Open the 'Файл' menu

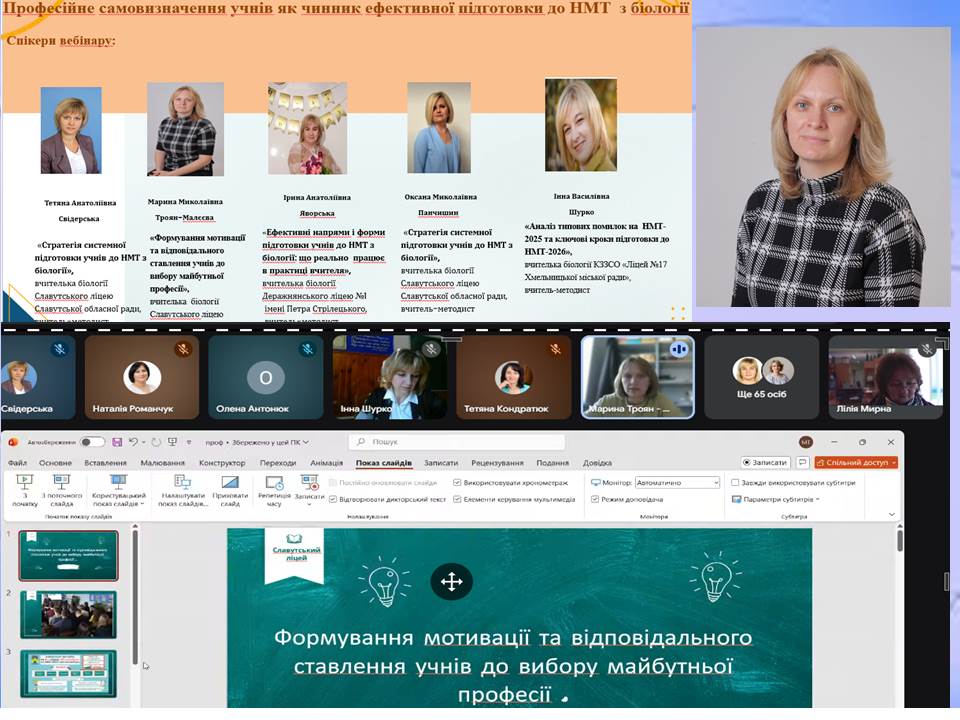click(17, 463)
